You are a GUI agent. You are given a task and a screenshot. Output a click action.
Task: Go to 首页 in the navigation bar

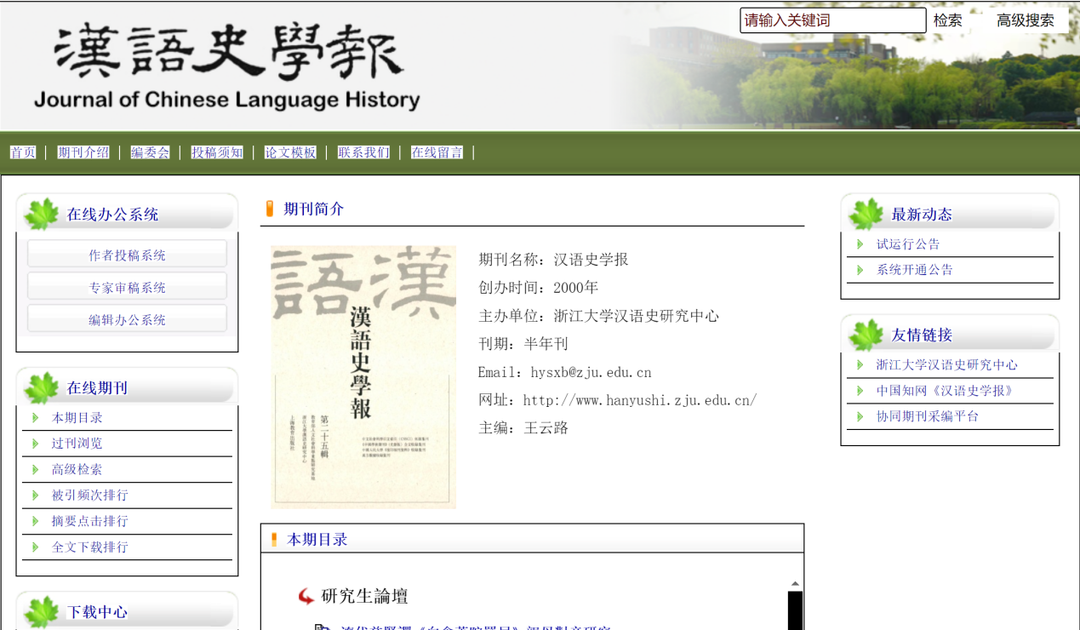point(23,152)
